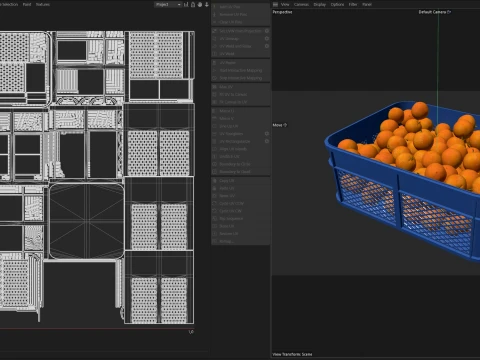
Task: Click the Paste UV icon
Action: pos(215,188)
